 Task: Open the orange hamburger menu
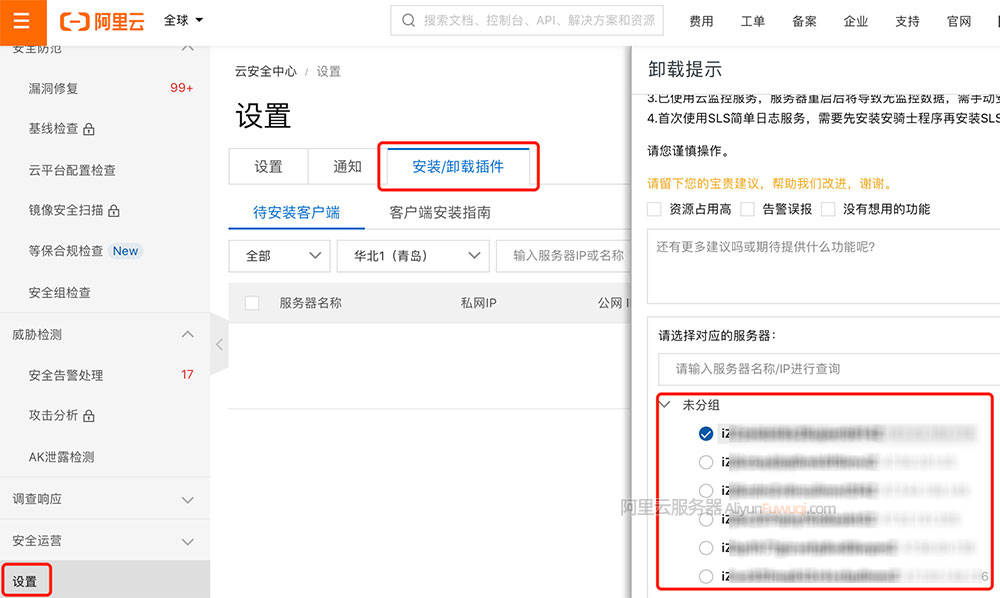pos(22,22)
